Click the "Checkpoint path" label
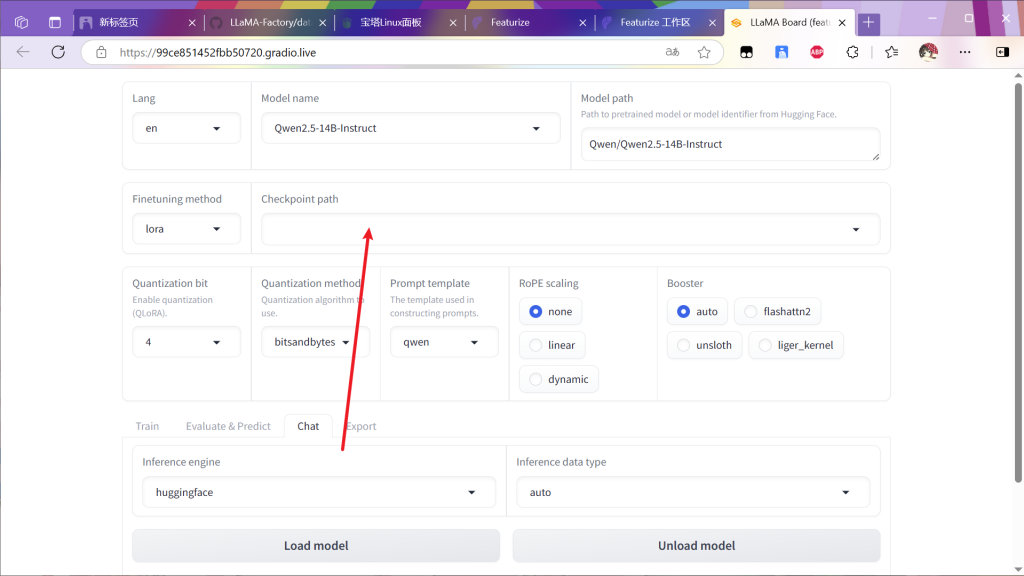The width and height of the screenshot is (1024, 576). pos(300,199)
